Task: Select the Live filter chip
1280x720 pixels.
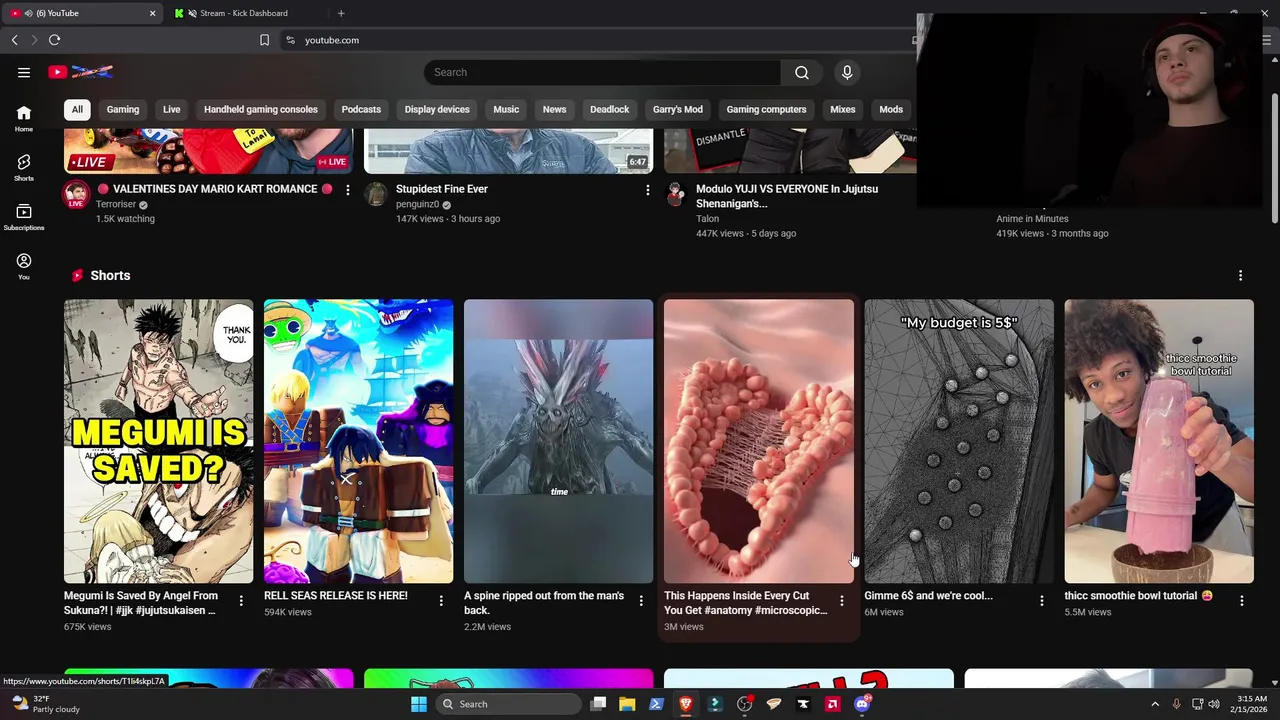Action: (172, 109)
